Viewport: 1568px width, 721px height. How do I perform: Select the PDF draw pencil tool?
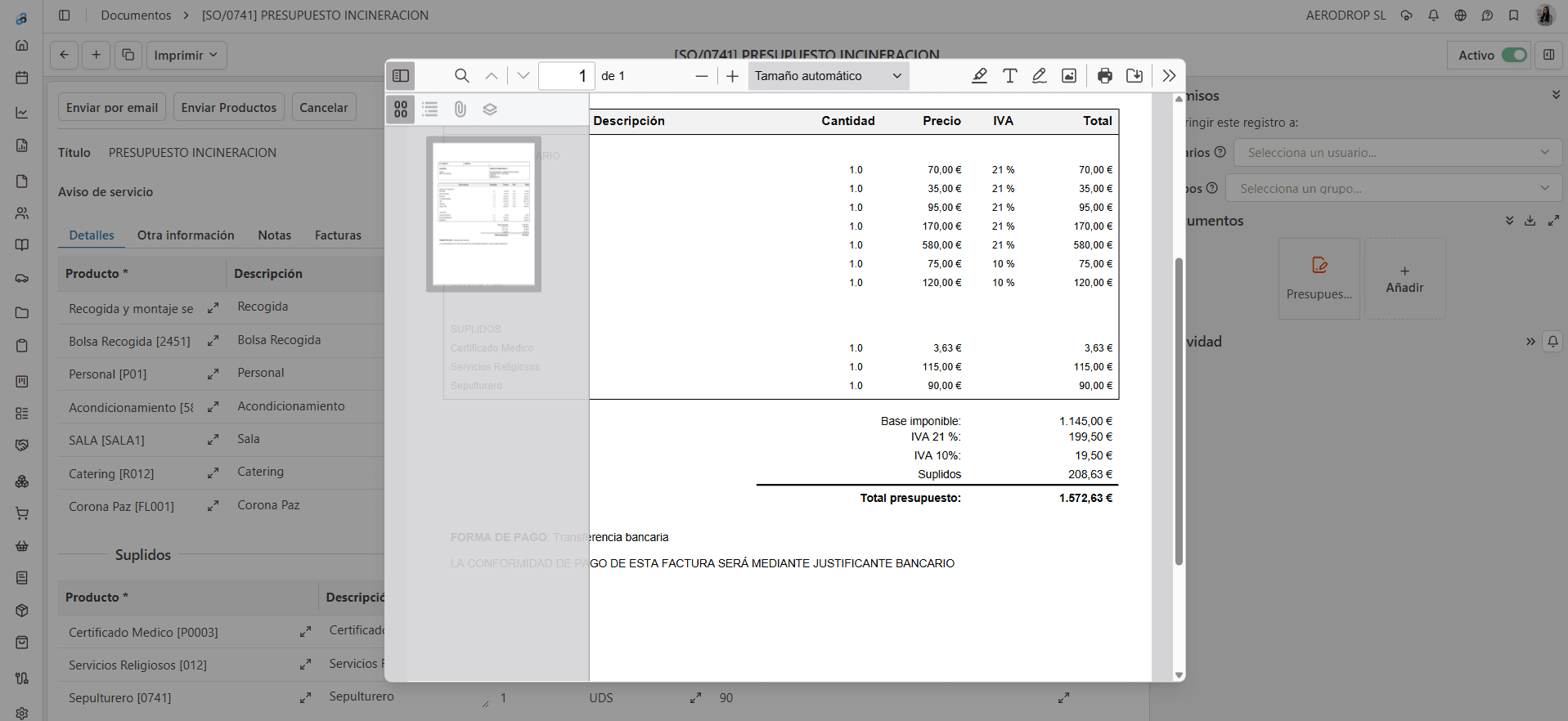pos(1039,76)
